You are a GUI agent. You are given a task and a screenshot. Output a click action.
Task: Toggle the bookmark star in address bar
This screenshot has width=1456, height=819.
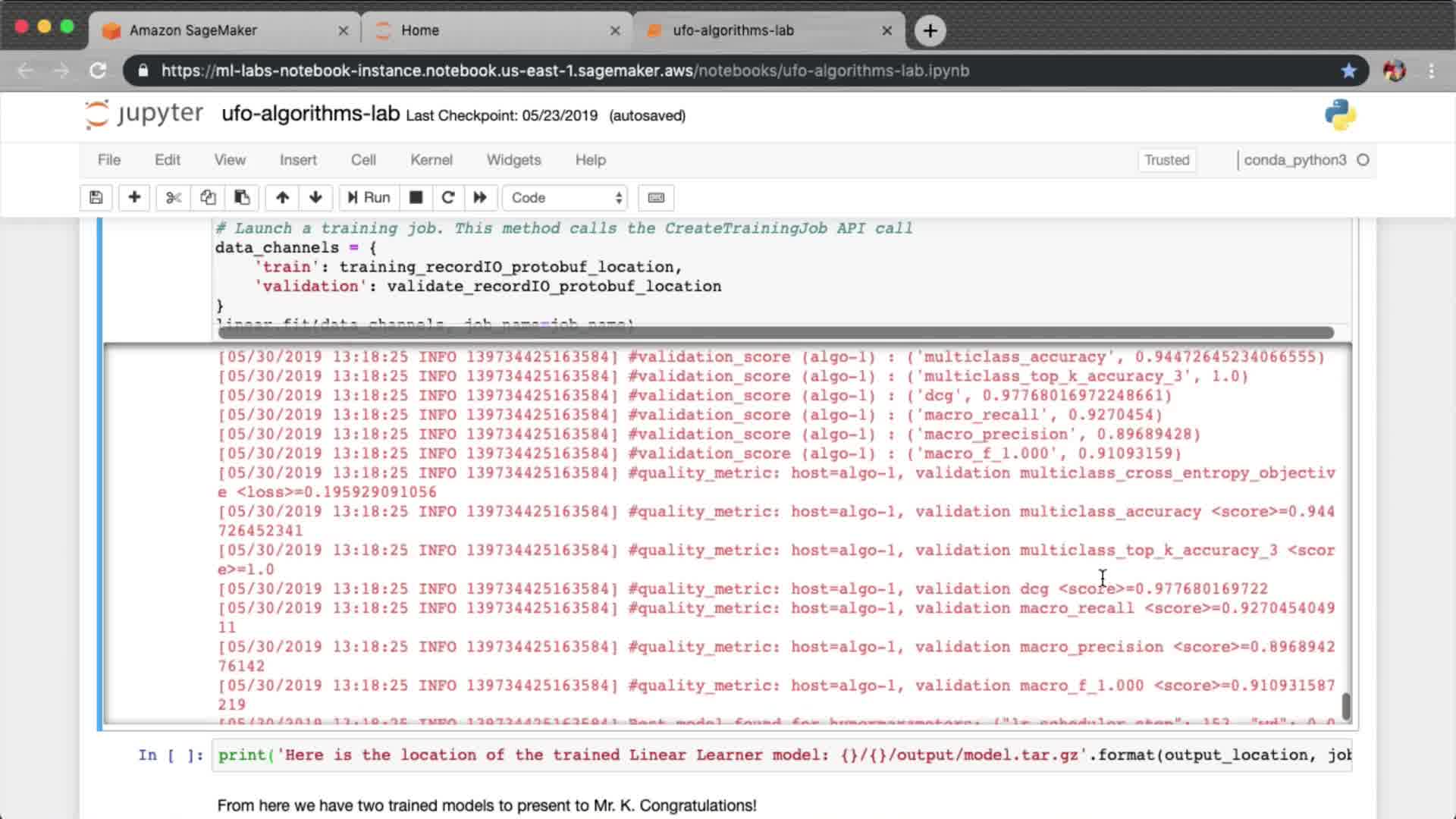tap(1348, 71)
